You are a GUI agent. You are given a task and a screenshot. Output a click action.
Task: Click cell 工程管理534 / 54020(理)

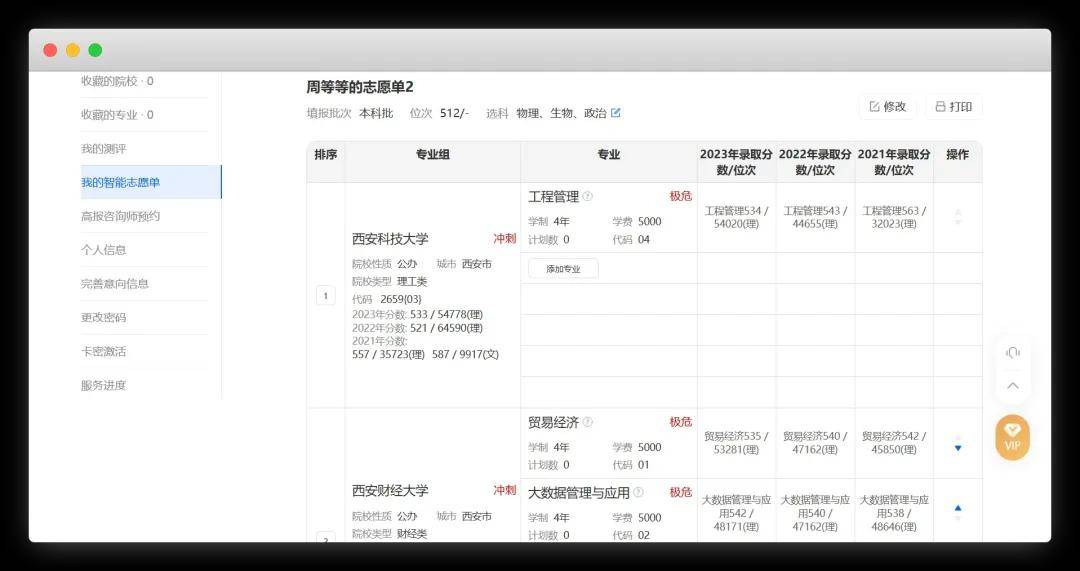[x=736, y=218]
